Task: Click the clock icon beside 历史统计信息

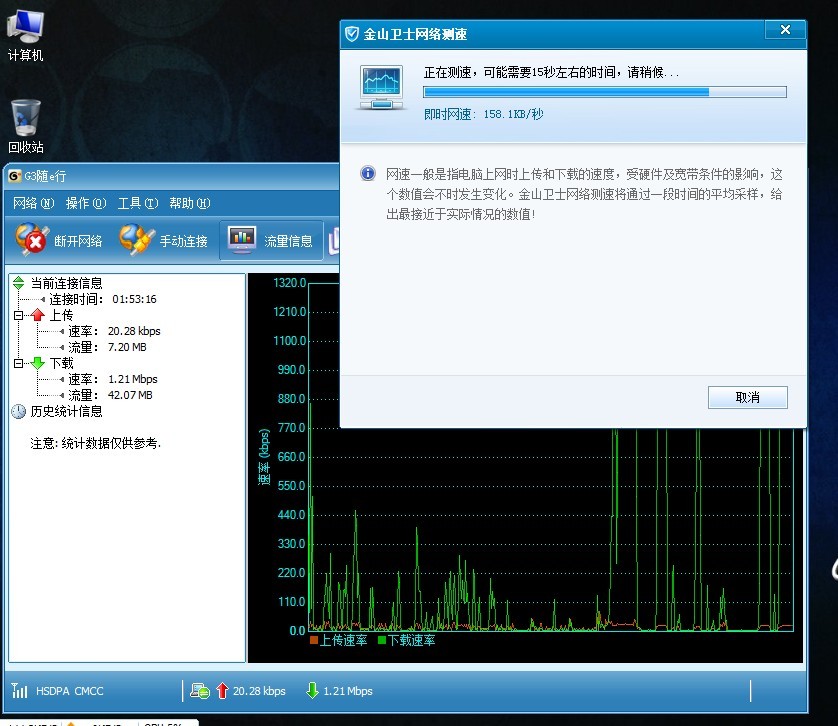Action: coord(19,411)
